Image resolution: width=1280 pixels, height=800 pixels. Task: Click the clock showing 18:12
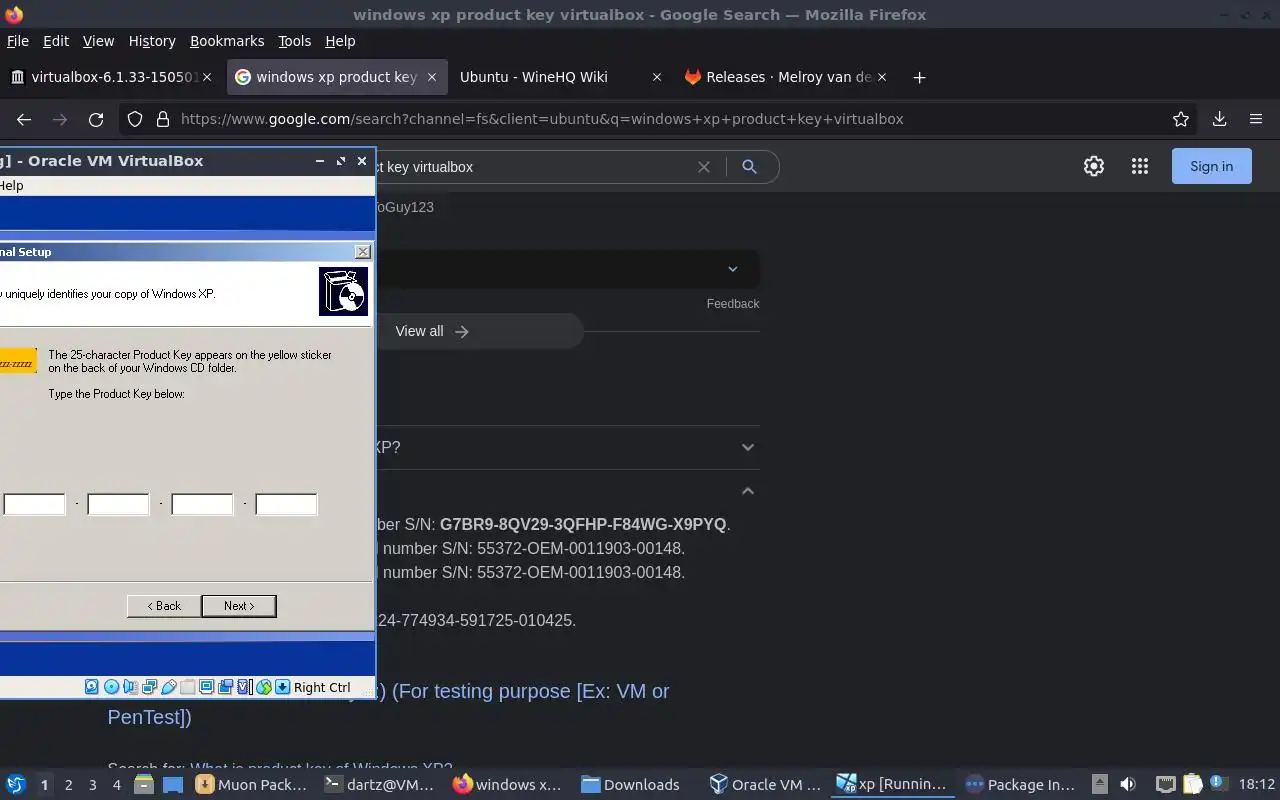pyautogui.click(x=1257, y=785)
